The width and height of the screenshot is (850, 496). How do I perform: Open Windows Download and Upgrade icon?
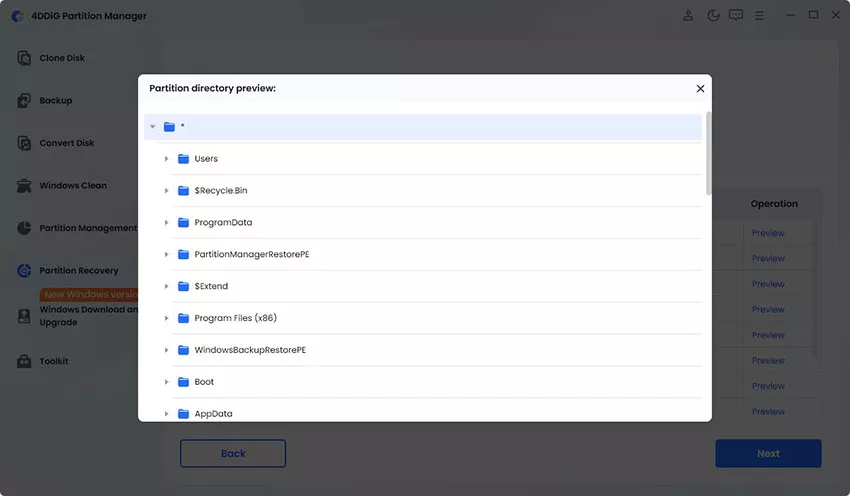click(x=24, y=316)
